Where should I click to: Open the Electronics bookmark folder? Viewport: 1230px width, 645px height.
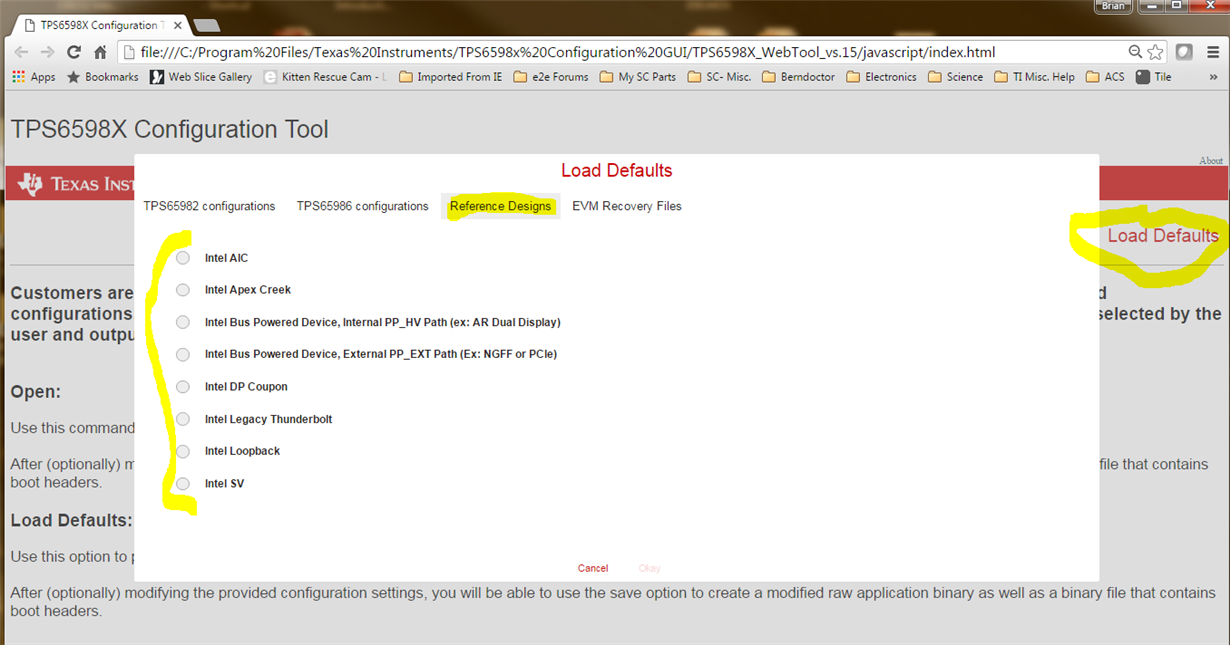pos(881,77)
